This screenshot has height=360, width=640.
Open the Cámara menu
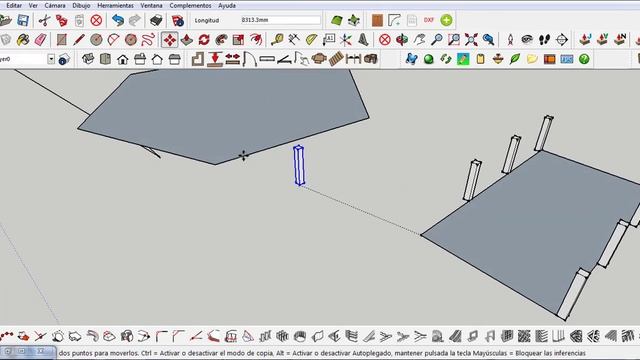[55, 6]
